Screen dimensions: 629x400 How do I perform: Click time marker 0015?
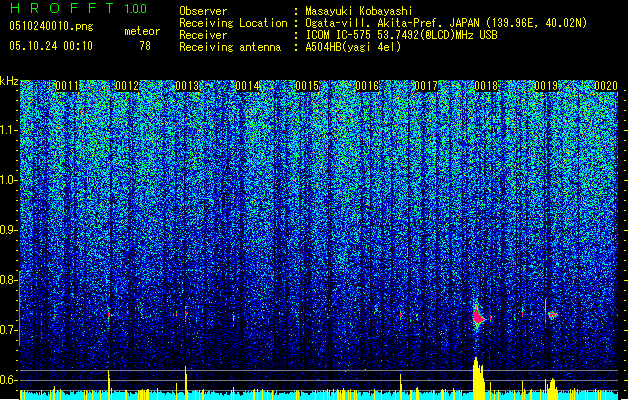307,86
